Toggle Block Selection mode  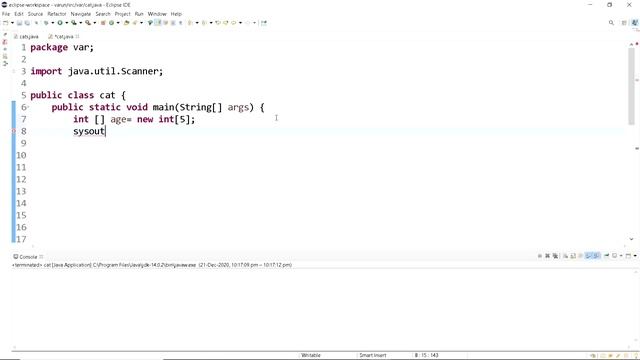point(173,23)
